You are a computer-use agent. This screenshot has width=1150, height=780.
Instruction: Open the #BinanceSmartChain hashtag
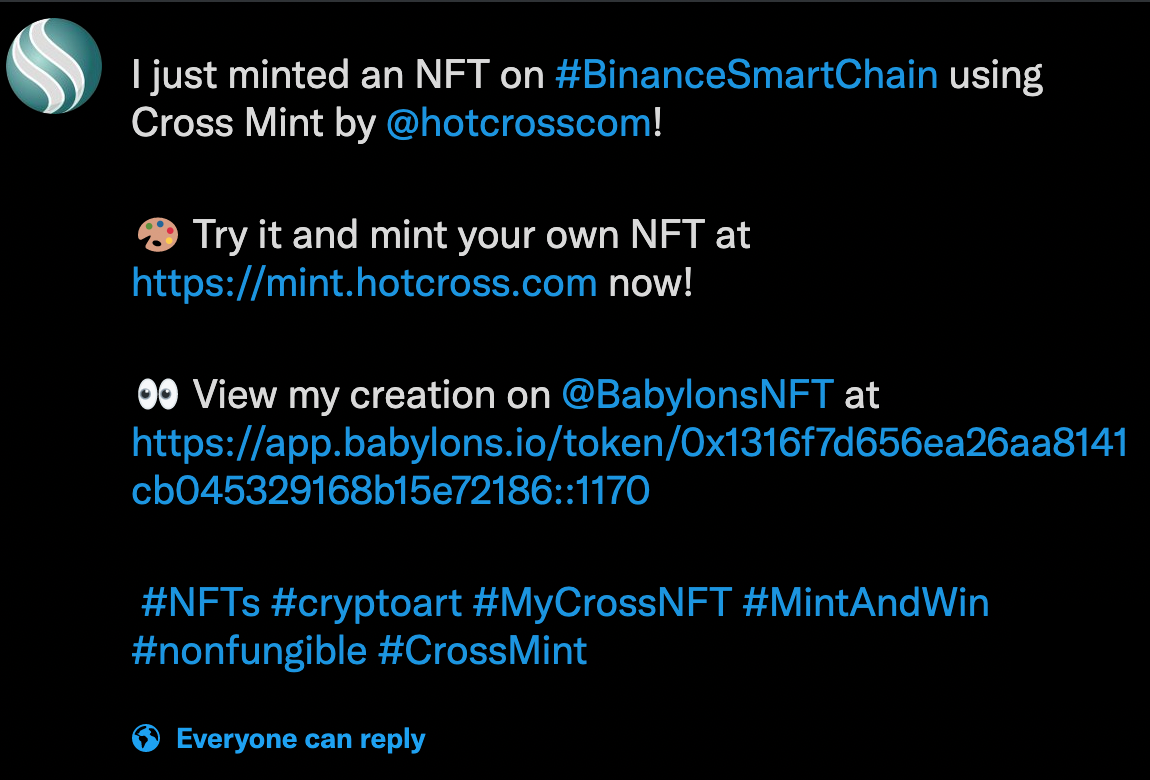(747, 75)
